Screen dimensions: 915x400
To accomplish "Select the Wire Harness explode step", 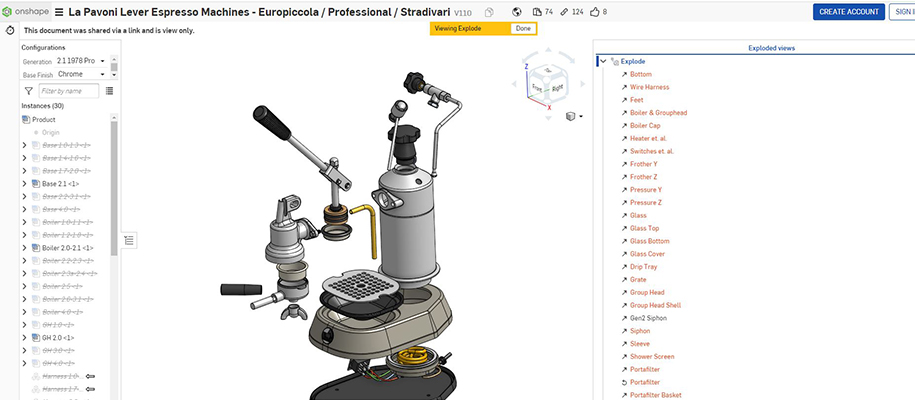I will [649, 87].
